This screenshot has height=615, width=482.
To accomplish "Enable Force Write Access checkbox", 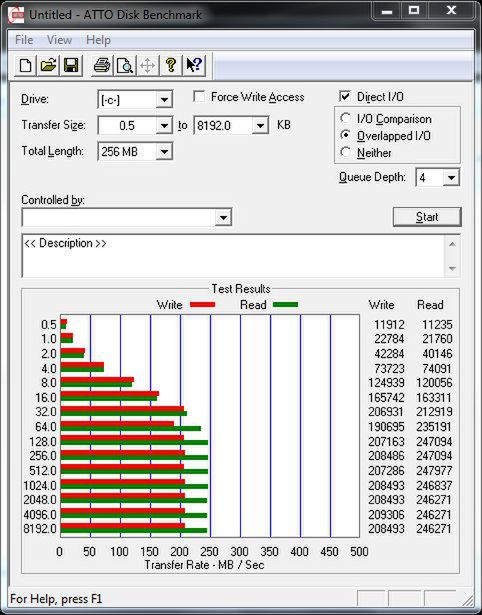I will coord(199,96).
